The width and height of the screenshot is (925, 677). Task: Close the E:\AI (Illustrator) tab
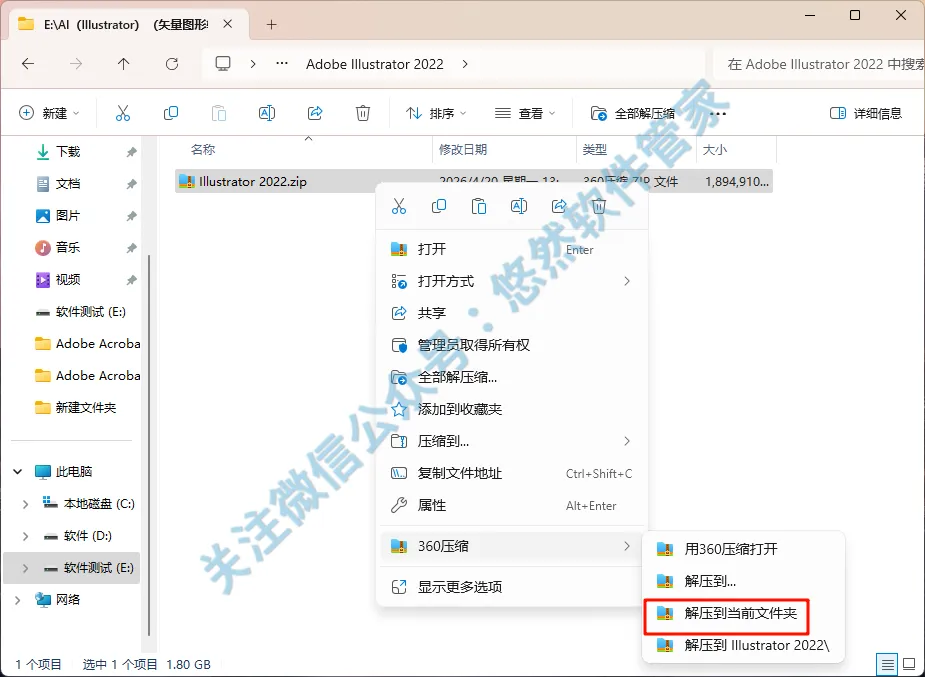coord(228,24)
